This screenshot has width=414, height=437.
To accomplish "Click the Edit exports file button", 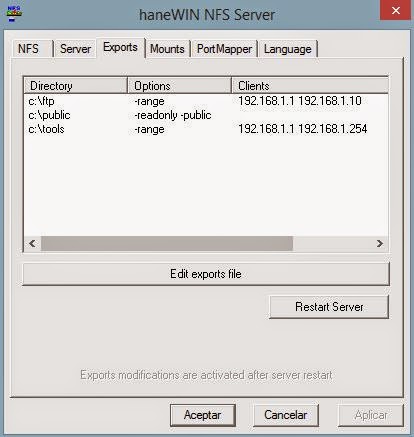I will pos(206,274).
